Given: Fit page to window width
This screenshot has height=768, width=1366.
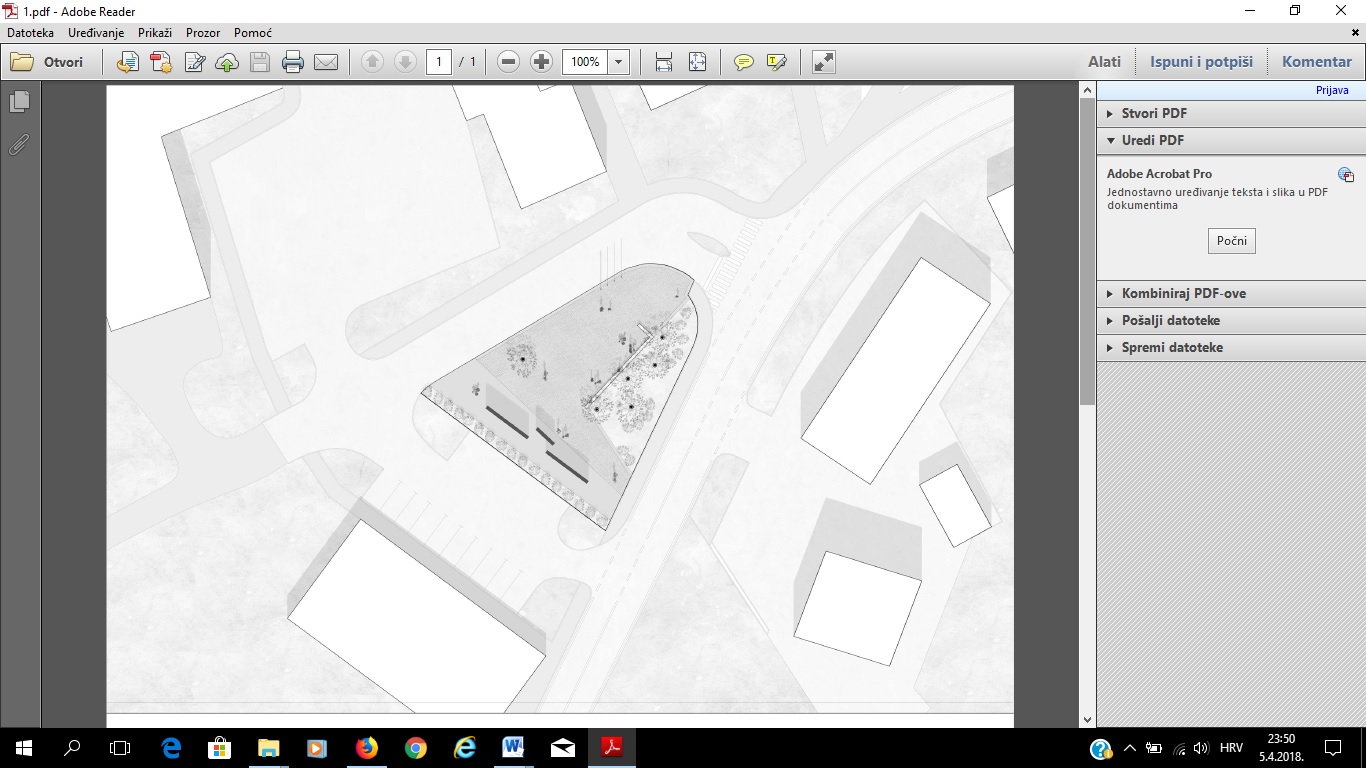Looking at the screenshot, I should pyautogui.click(x=664, y=62).
